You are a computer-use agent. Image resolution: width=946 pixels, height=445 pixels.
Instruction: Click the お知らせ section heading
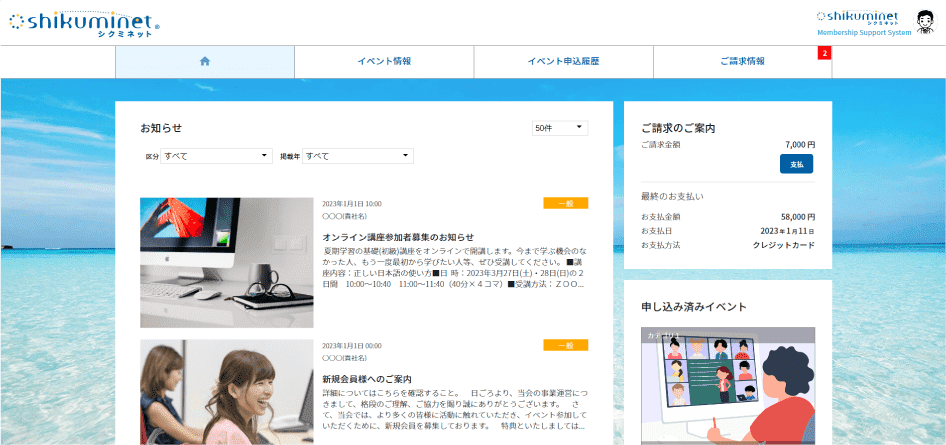(x=161, y=128)
